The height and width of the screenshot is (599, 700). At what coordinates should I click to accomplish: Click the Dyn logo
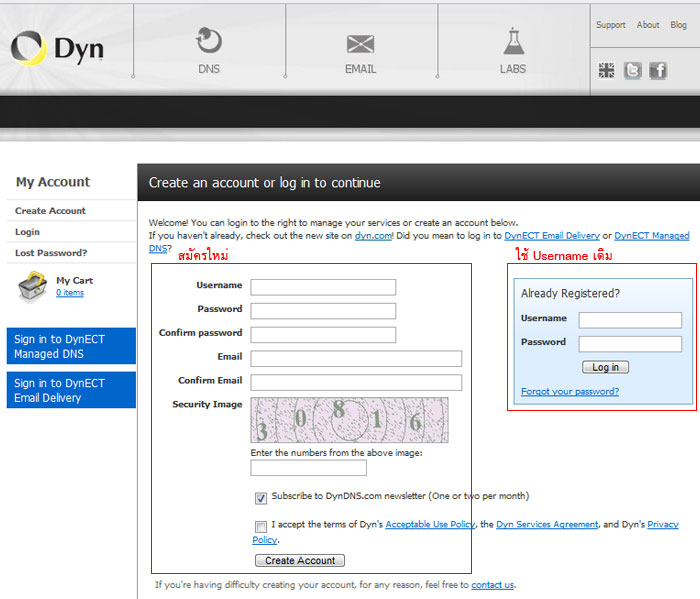(x=57, y=48)
